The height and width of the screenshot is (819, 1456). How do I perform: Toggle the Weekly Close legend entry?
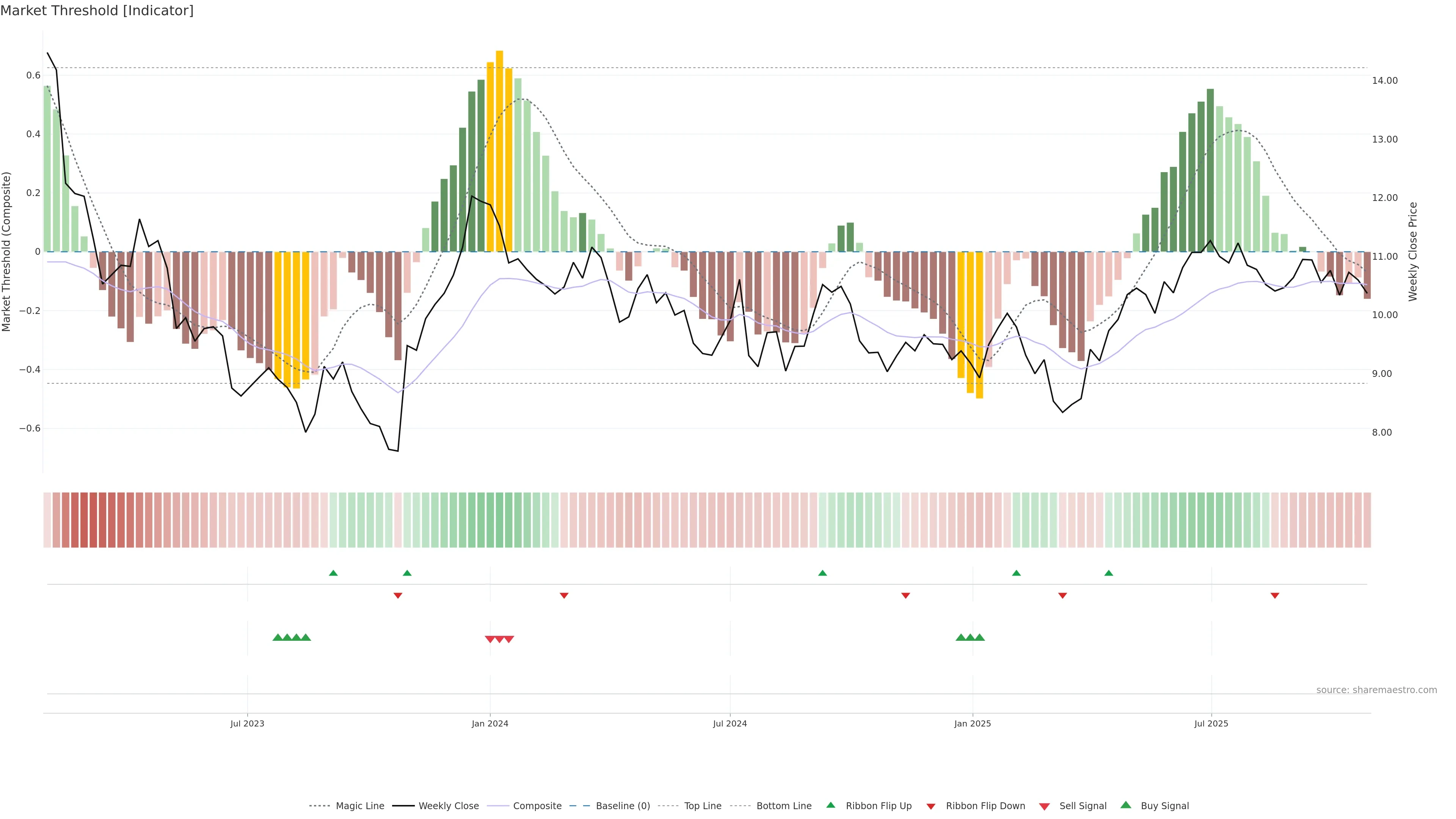tap(448, 806)
